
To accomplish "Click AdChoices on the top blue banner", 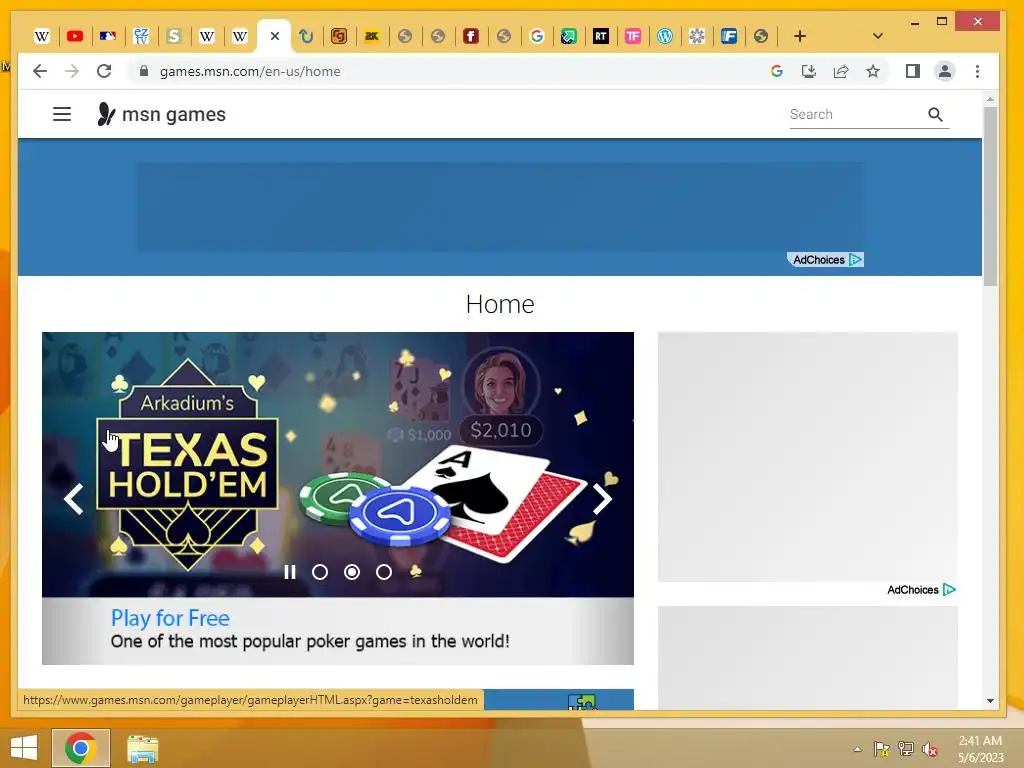I will (x=825, y=260).
